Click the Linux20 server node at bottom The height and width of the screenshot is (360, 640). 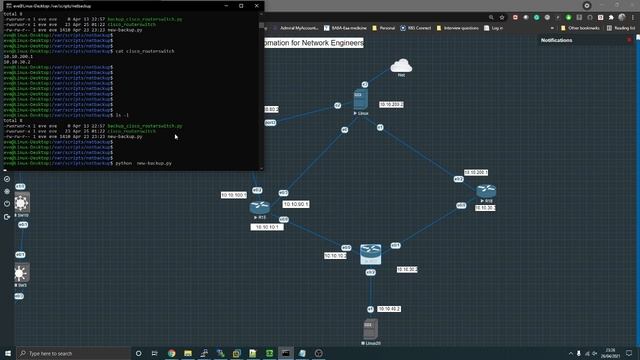[371, 329]
